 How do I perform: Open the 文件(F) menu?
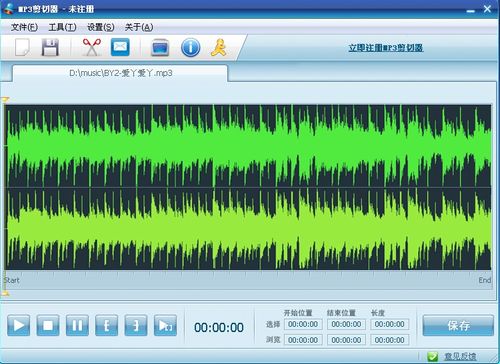tap(24, 27)
